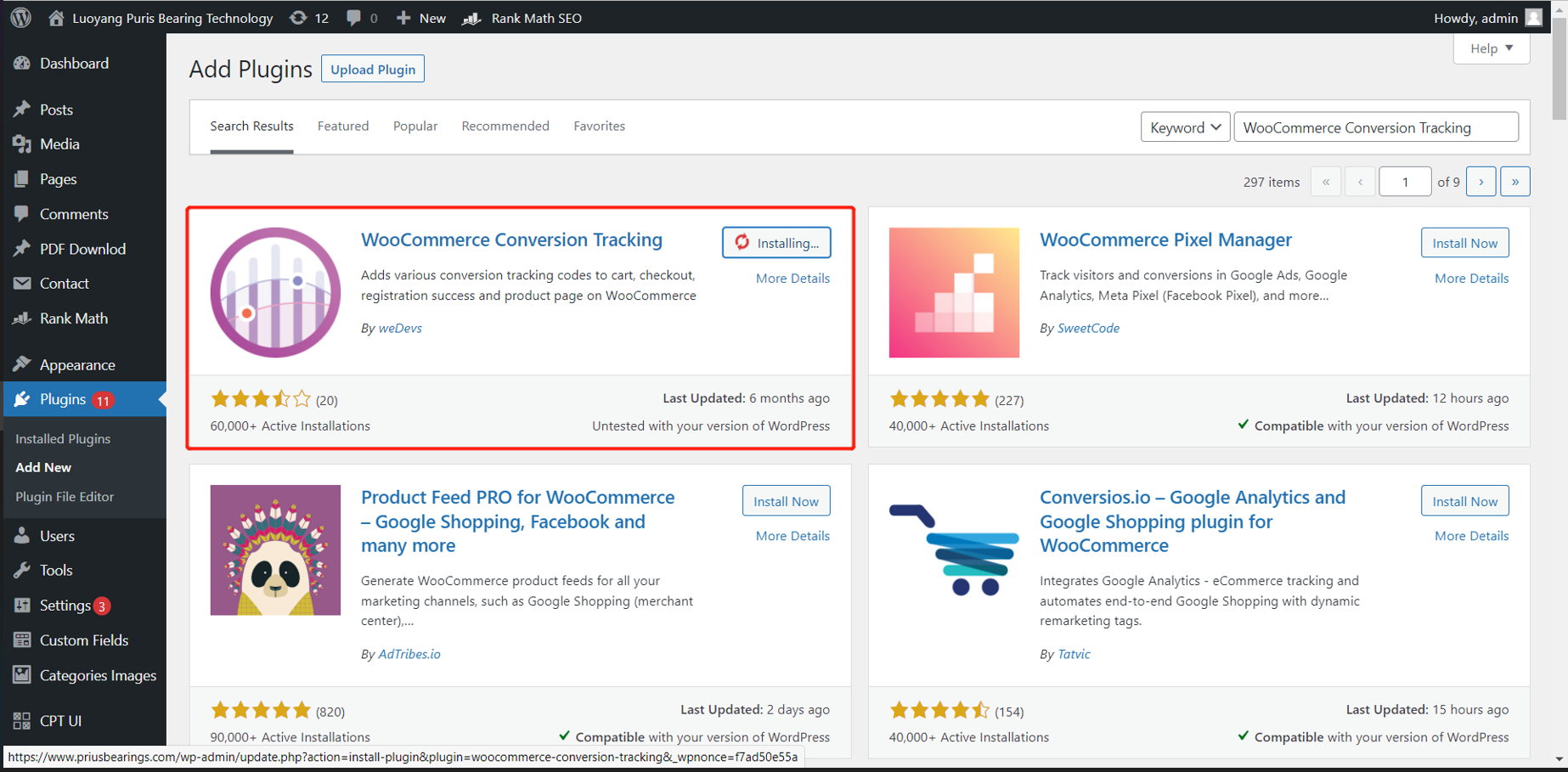Click the Users person icon
1568x772 pixels.
[22, 536]
